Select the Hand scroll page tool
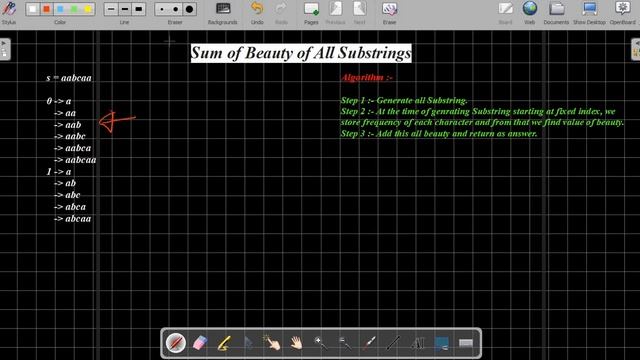This screenshot has width=640, height=360. (296, 343)
